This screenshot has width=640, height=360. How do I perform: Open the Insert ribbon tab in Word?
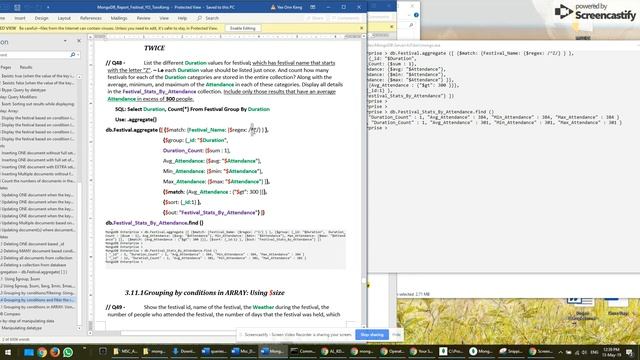(20, 18)
